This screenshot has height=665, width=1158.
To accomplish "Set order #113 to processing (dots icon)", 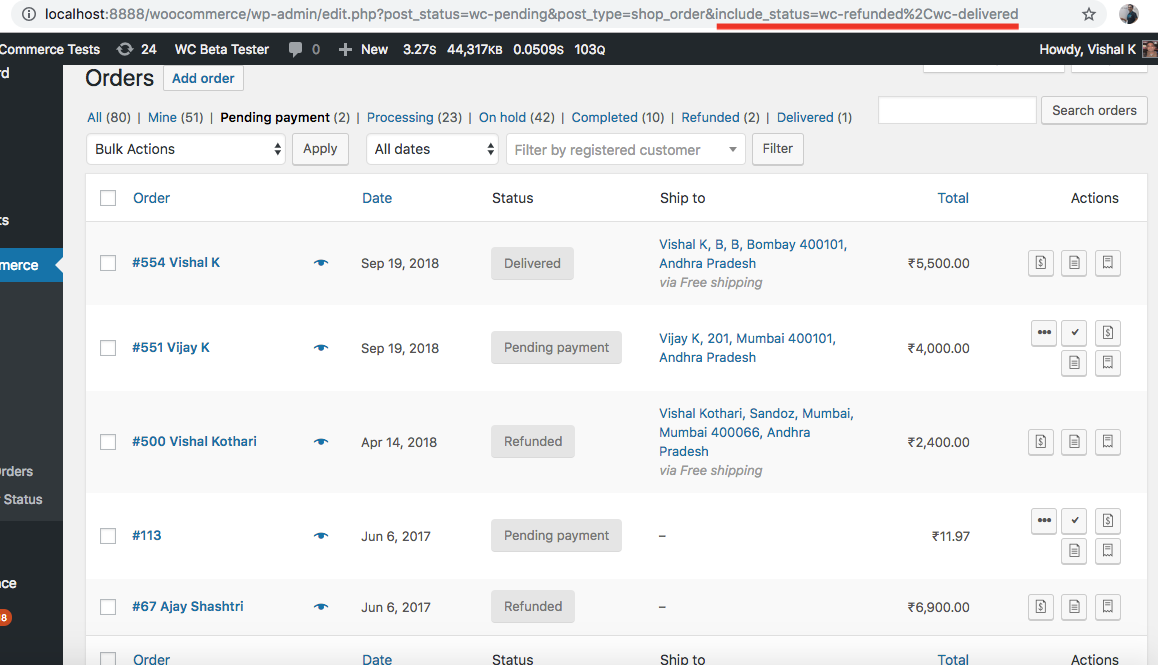I will tap(1044, 521).
